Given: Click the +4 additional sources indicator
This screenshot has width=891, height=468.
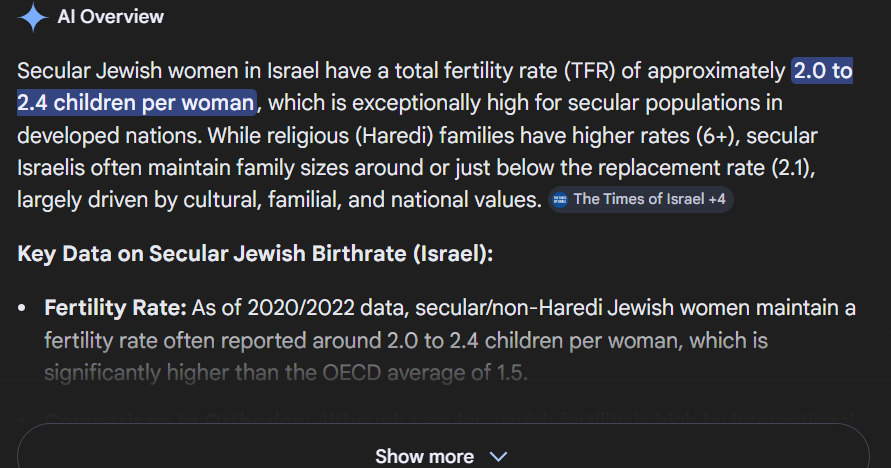Looking at the screenshot, I should pos(716,199).
